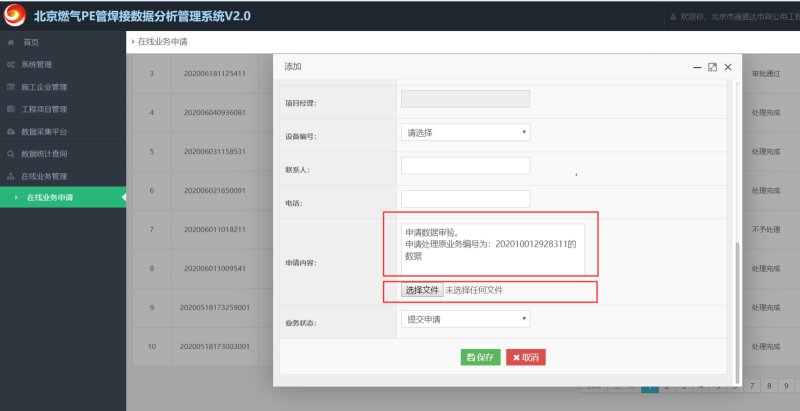Click the 工程项目管理 sidebar icon
This screenshot has height=411, width=800.
[x=10, y=109]
